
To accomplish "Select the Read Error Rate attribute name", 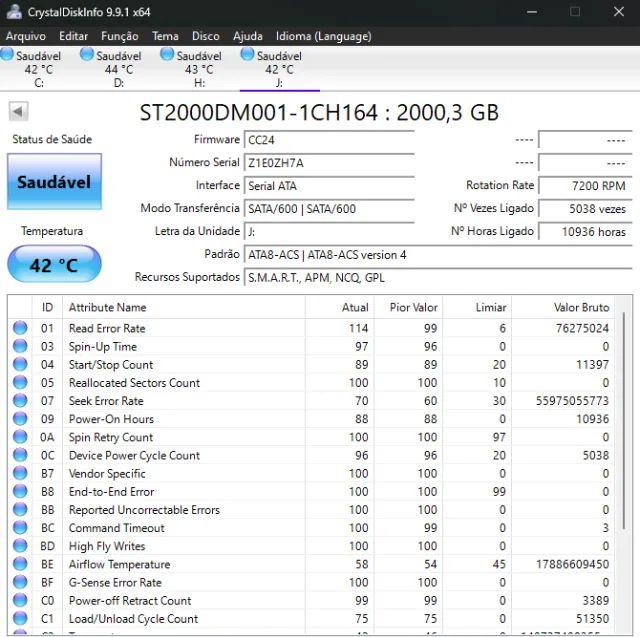I will (107, 328).
